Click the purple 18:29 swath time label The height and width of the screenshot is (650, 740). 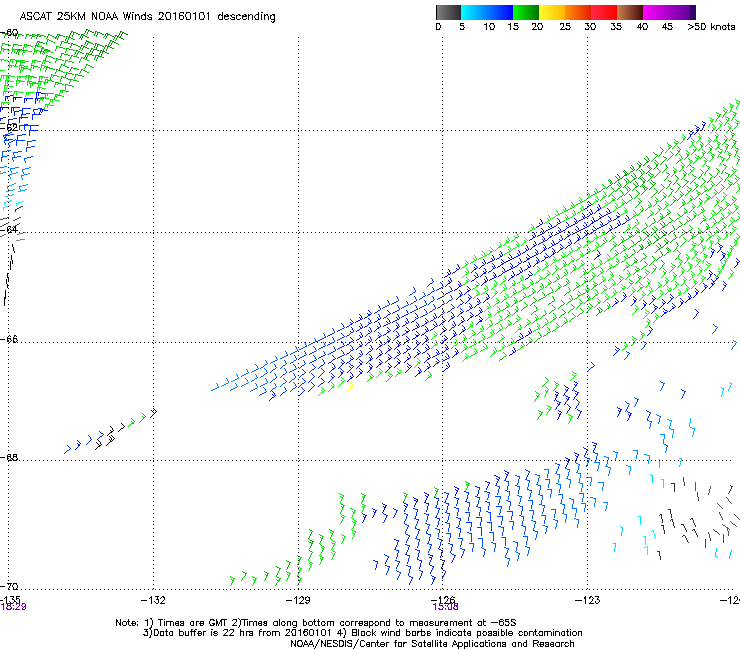pyautogui.click(x=13, y=607)
